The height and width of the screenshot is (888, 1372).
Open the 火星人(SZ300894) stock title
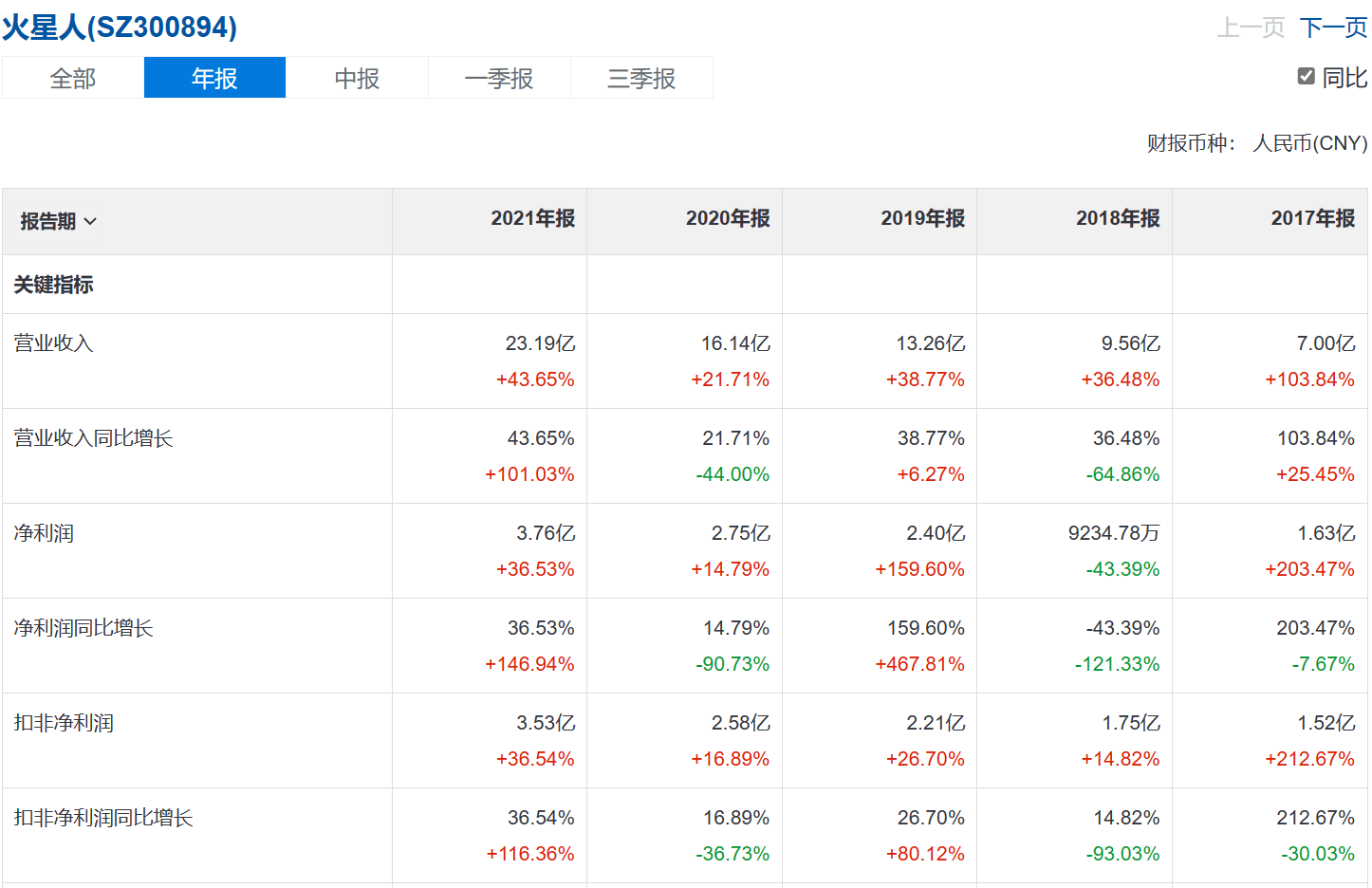click(120, 27)
